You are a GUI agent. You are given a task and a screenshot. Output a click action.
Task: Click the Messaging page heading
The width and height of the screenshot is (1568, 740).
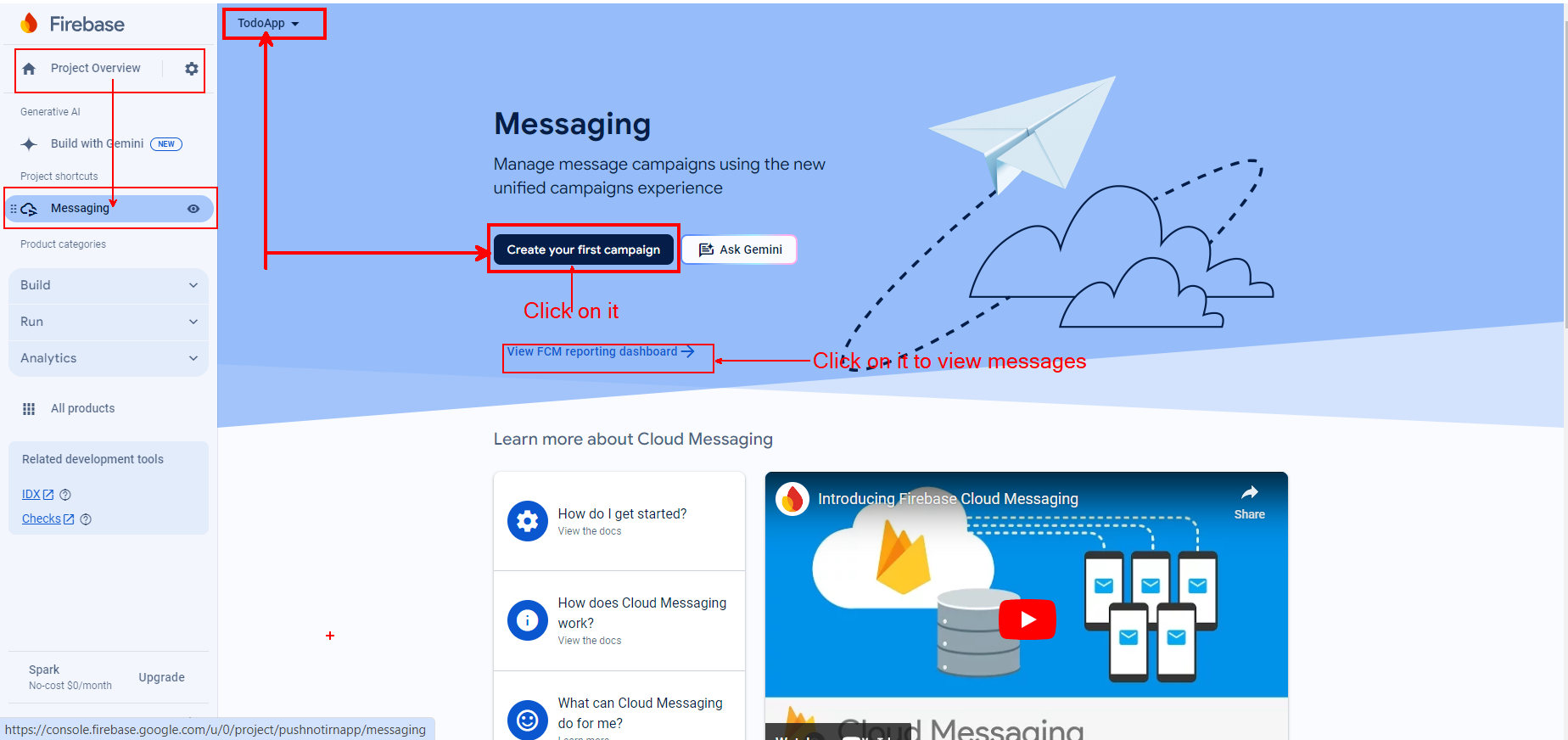point(573,125)
